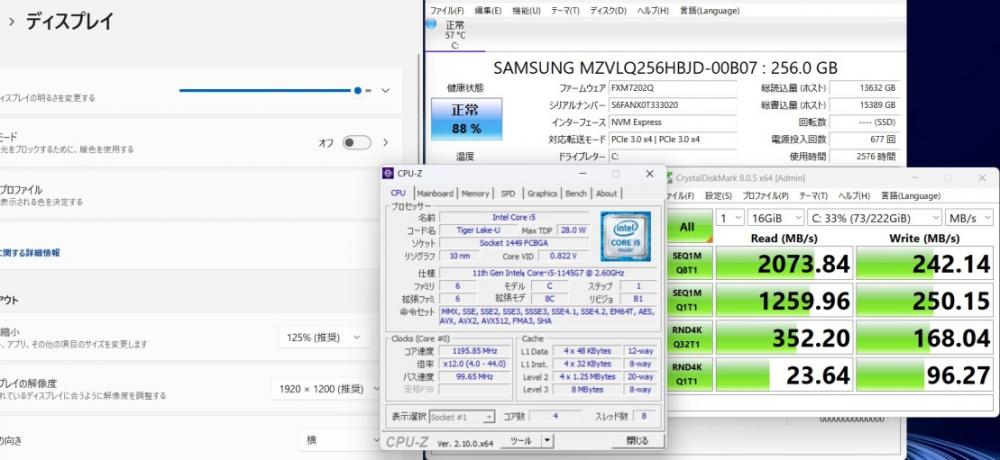The image size is (1000, 460).
Task: Click the power-on count value 677 回
Action: pyautogui.click(x=865, y=139)
